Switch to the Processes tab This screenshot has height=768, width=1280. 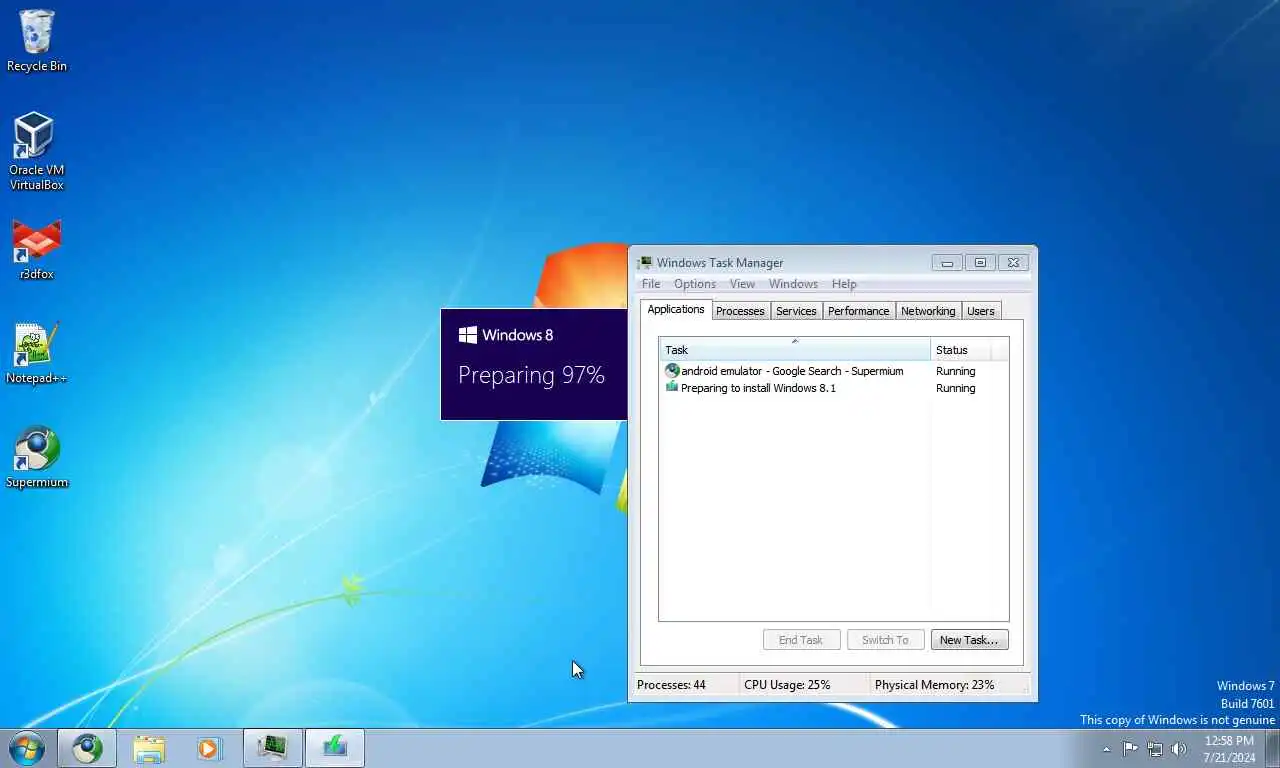(740, 311)
